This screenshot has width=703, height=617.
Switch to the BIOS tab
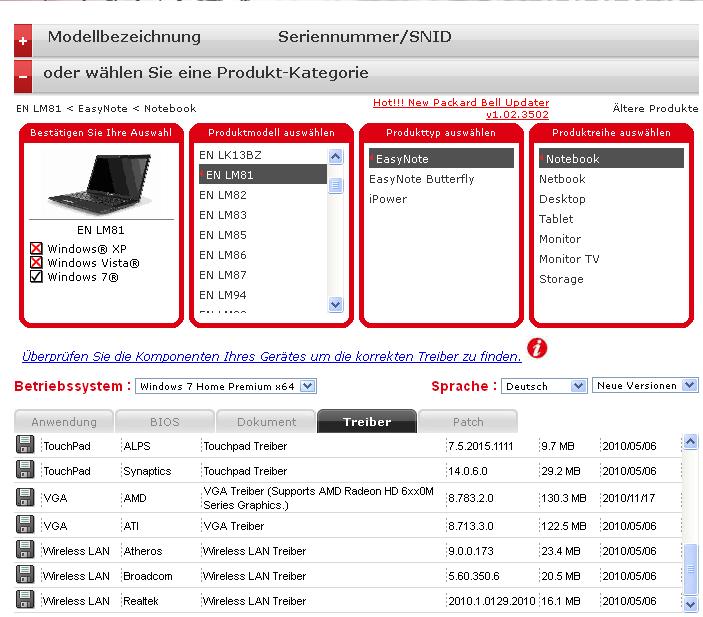[165, 421]
